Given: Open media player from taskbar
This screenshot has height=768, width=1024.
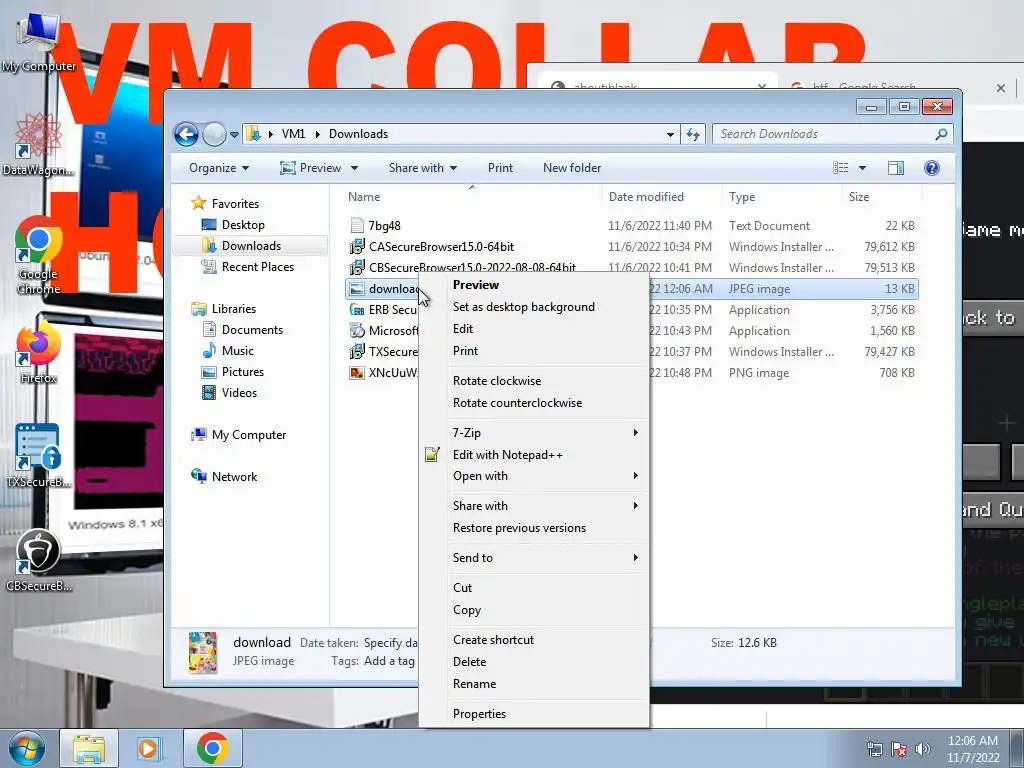Looking at the screenshot, I should tap(150, 748).
